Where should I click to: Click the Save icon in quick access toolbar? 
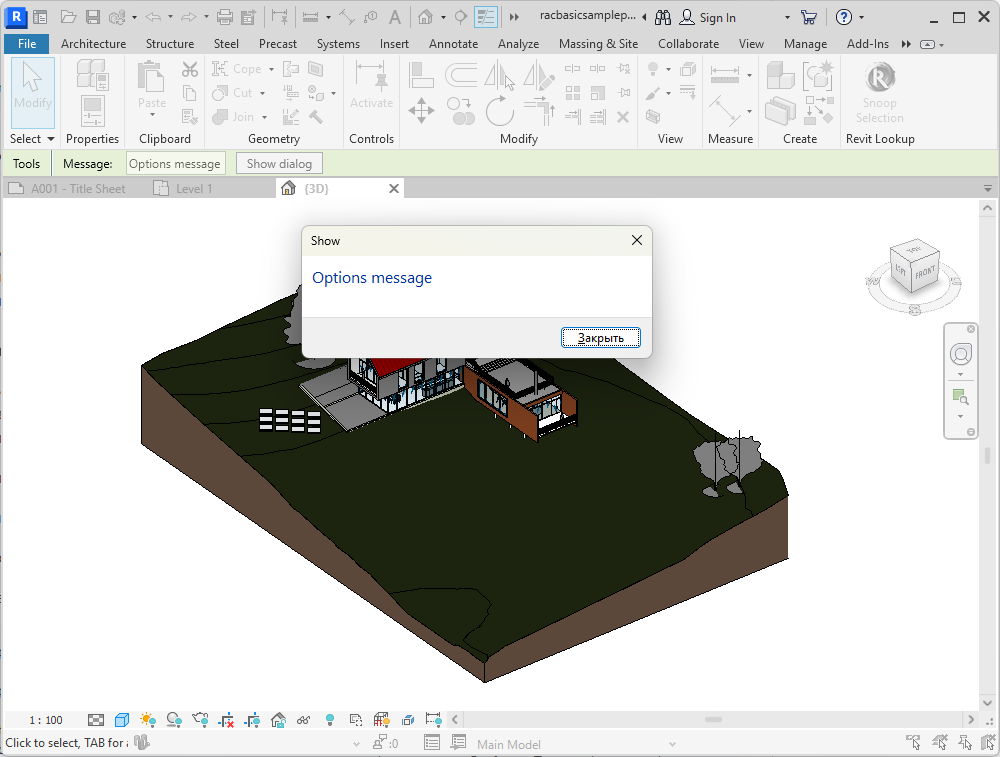coord(93,17)
